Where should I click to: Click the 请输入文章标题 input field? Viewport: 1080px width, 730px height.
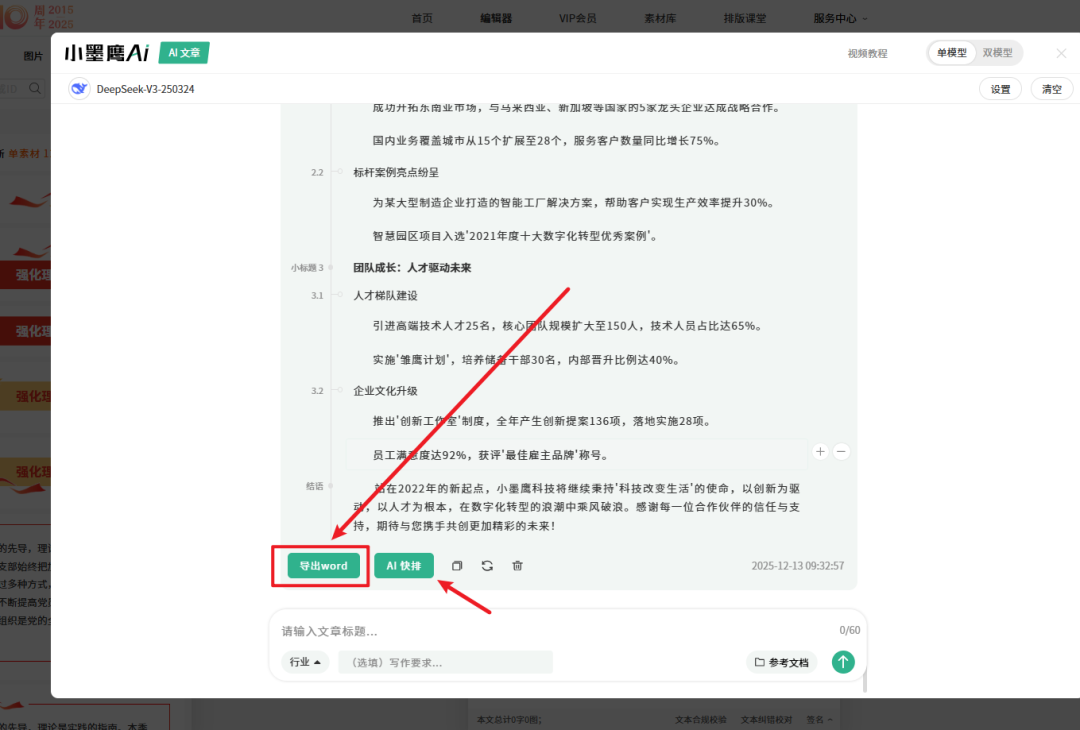click(500, 631)
